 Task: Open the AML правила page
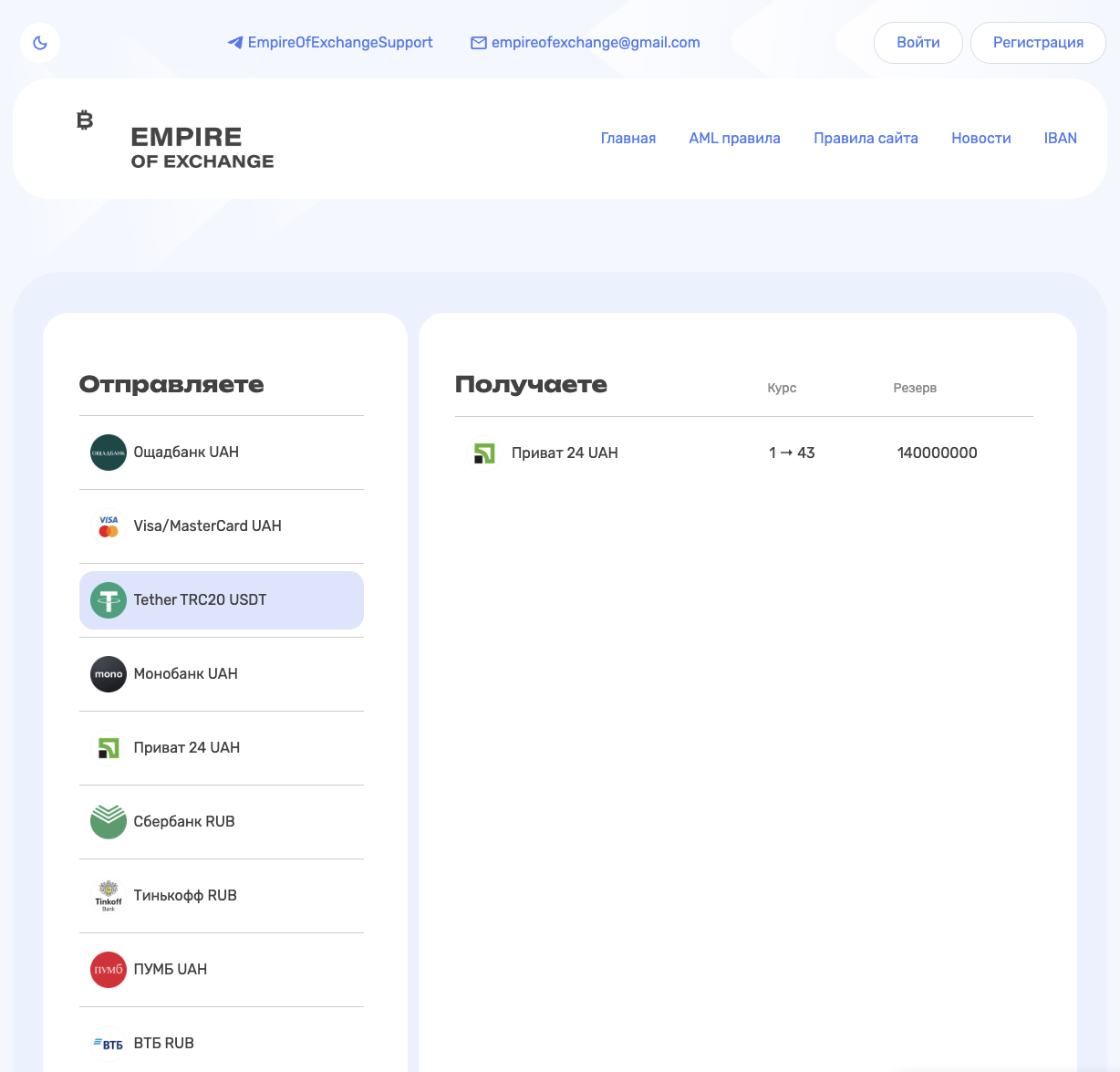click(x=734, y=139)
